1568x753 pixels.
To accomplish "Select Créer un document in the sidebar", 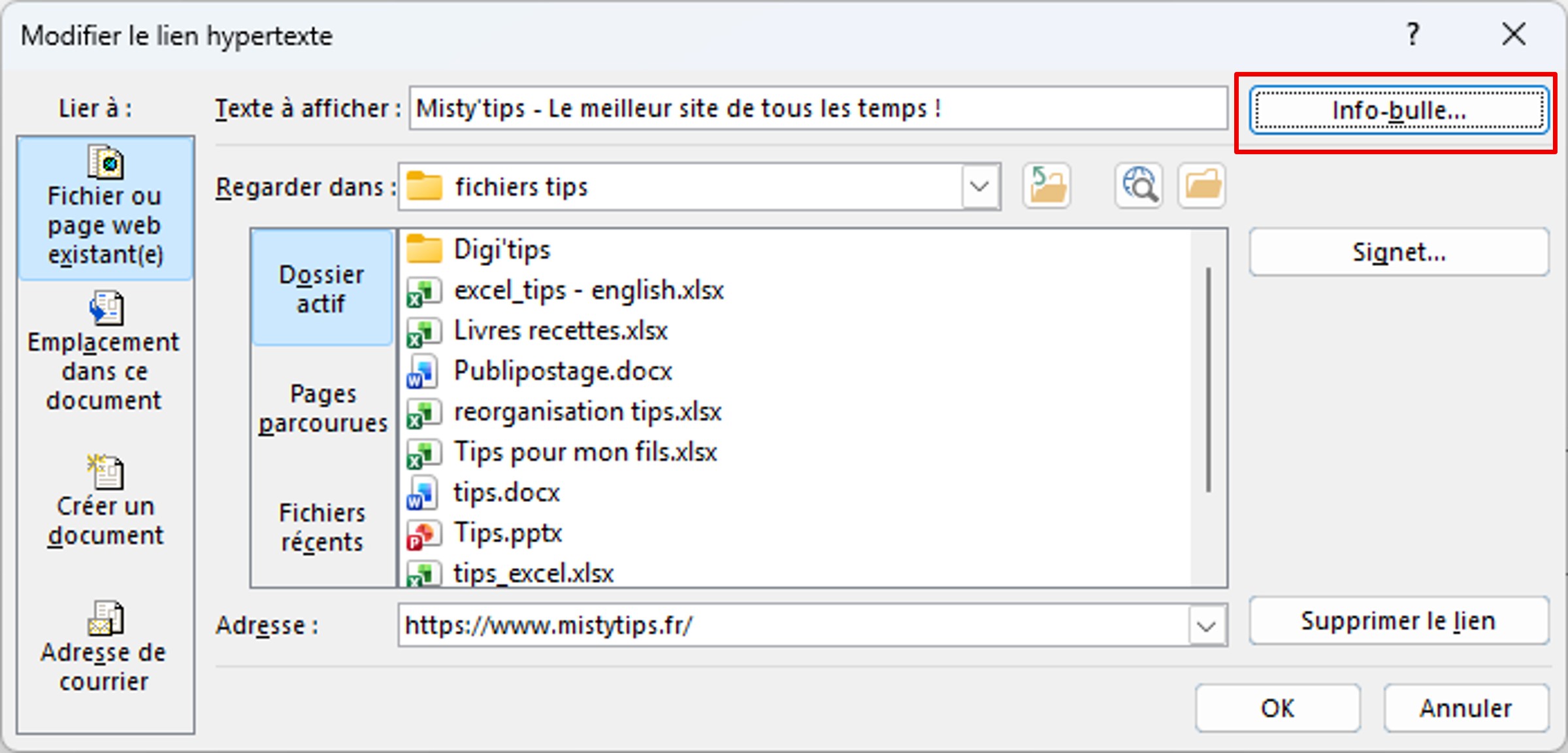I will point(105,503).
